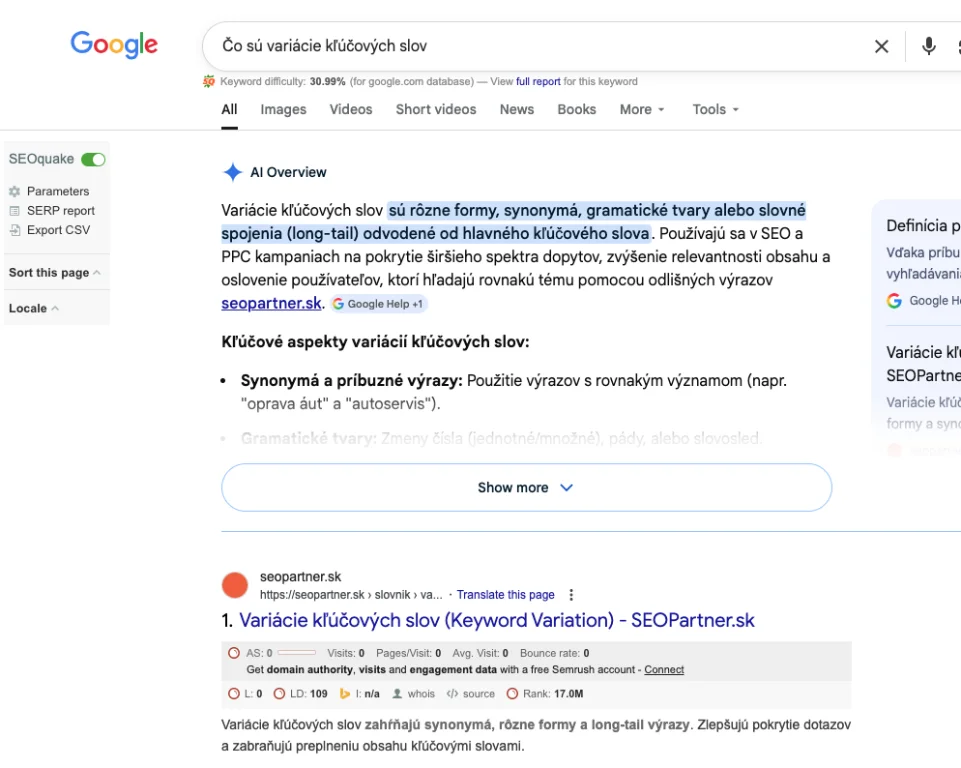
Task: Click the whois icon in SEOquake bar
Action: click(413, 693)
